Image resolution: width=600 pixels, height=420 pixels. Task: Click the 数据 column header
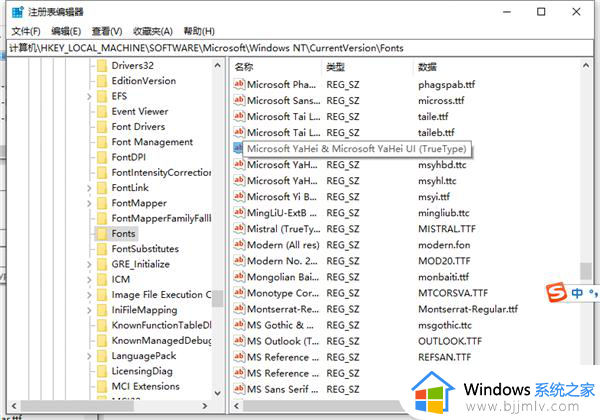click(427, 67)
